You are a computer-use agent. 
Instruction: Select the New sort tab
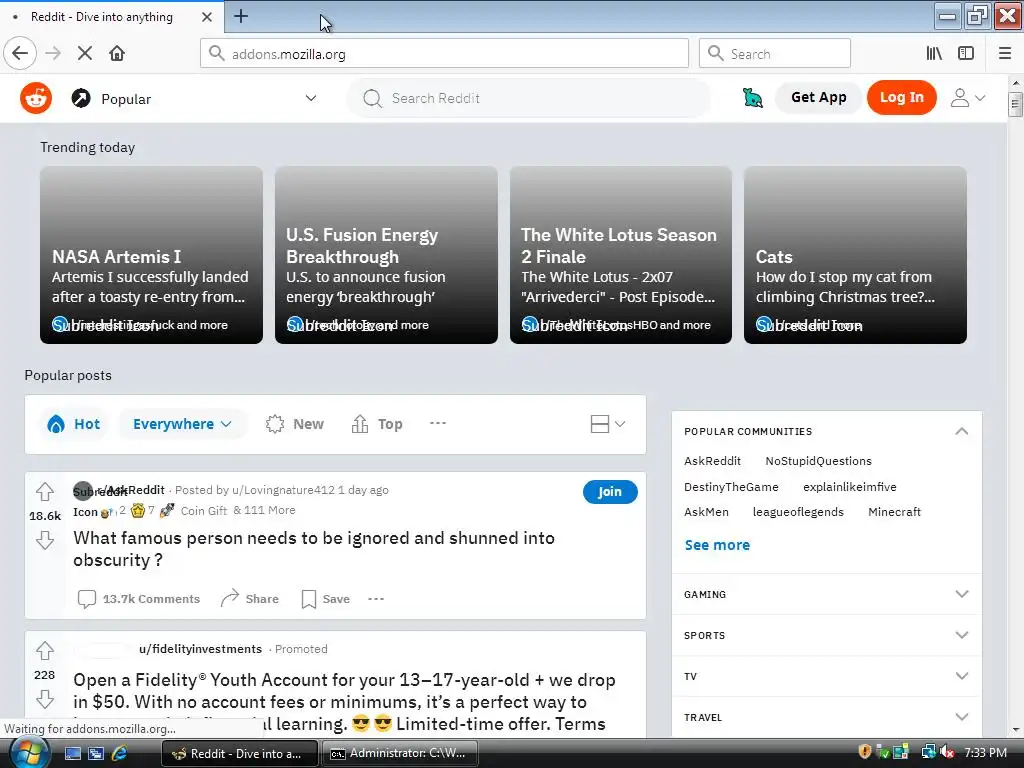tap(295, 424)
